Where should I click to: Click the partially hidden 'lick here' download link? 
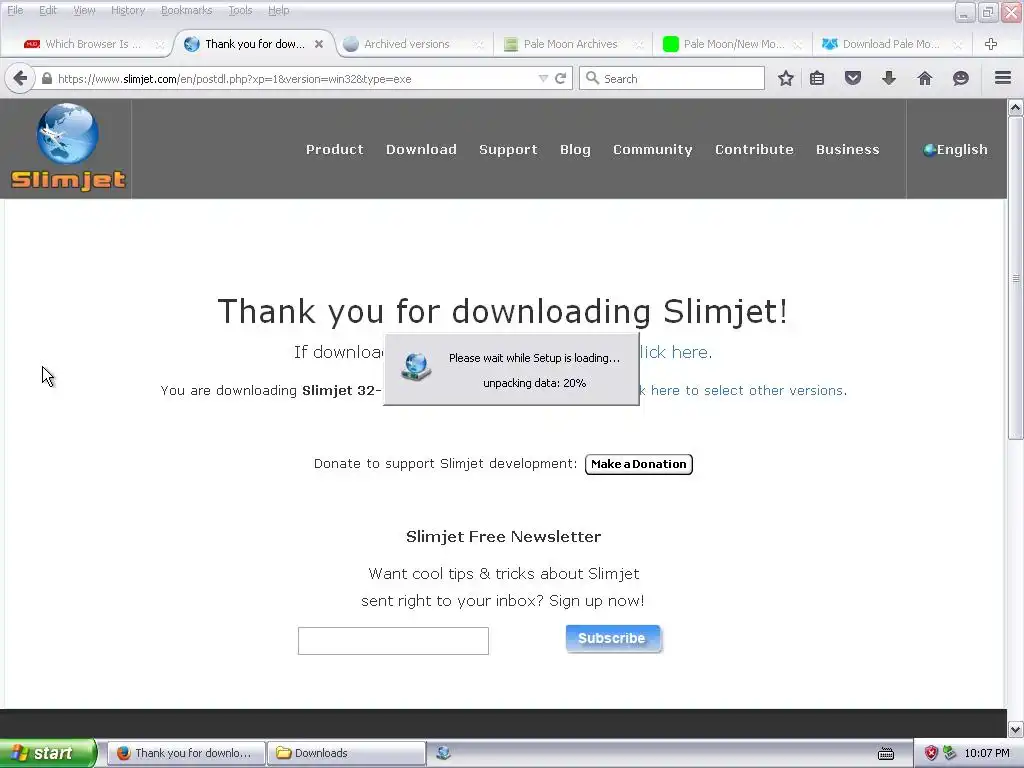pyautogui.click(x=675, y=352)
